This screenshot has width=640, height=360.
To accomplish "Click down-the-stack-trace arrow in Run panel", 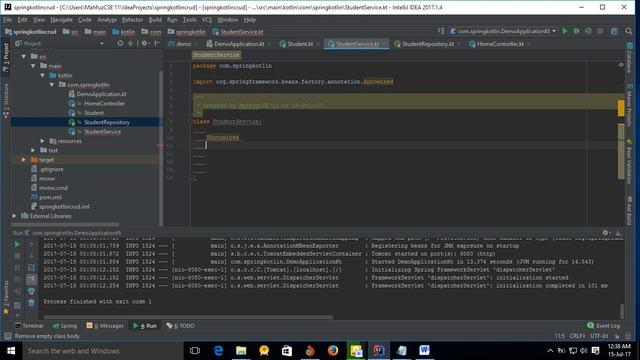I will pyautogui.click(x=31, y=256).
